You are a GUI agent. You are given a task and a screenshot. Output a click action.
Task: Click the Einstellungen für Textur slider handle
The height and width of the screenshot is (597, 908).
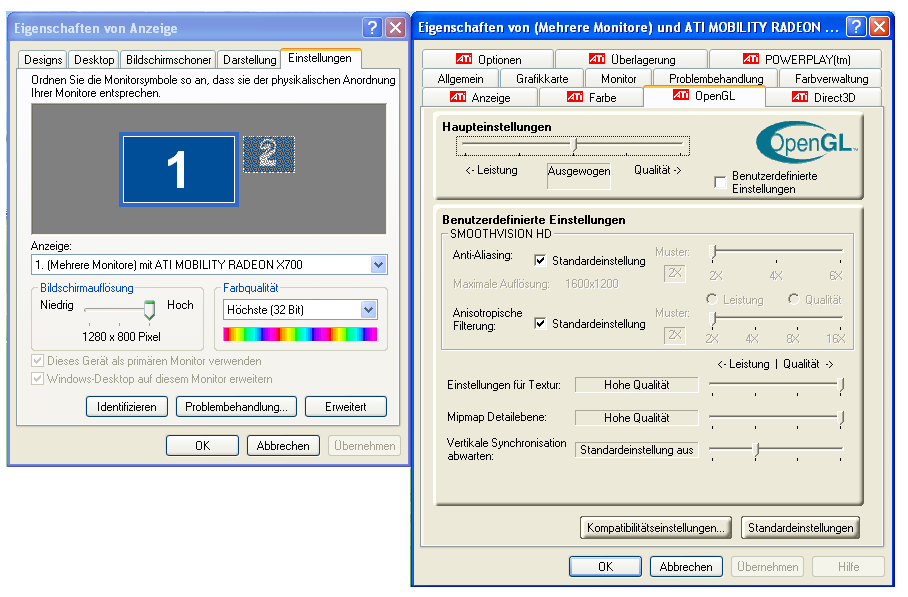click(841, 385)
